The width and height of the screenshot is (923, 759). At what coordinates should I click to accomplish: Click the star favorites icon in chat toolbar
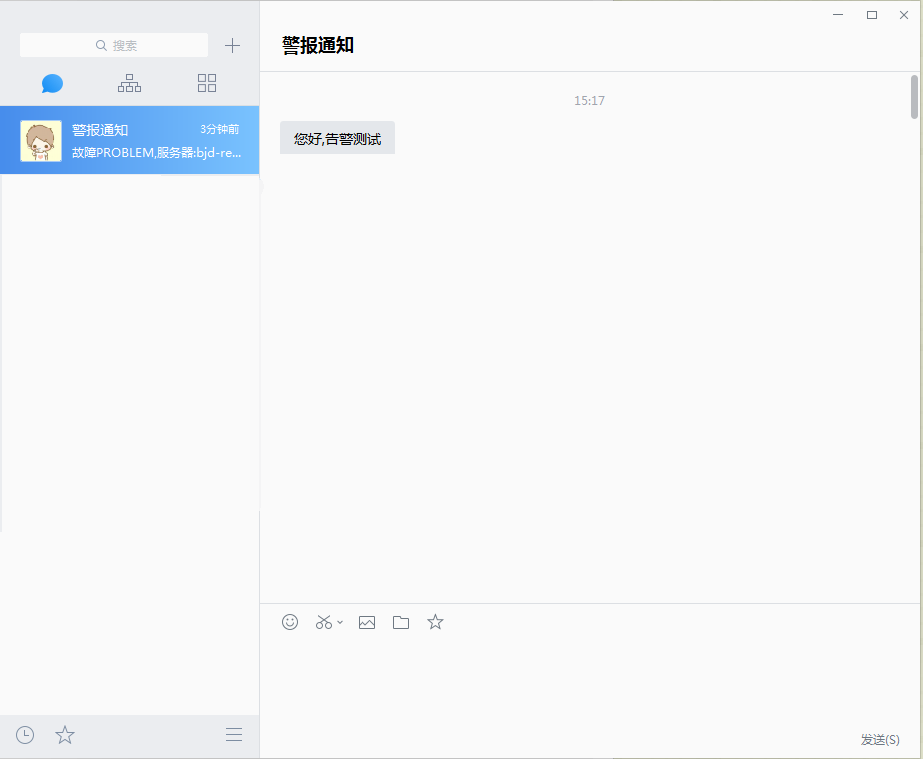click(x=435, y=622)
